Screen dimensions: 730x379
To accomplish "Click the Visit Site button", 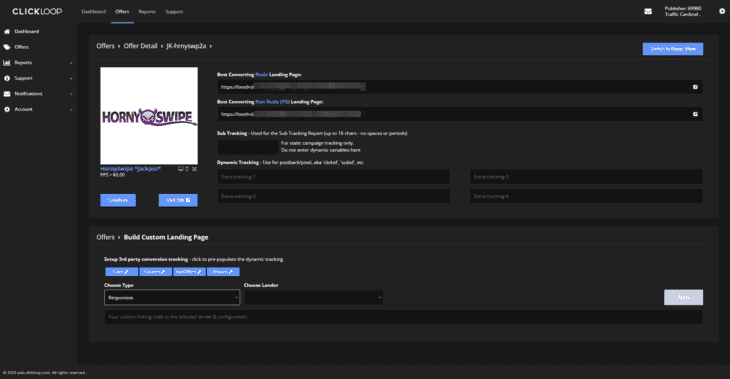I will (x=178, y=200).
